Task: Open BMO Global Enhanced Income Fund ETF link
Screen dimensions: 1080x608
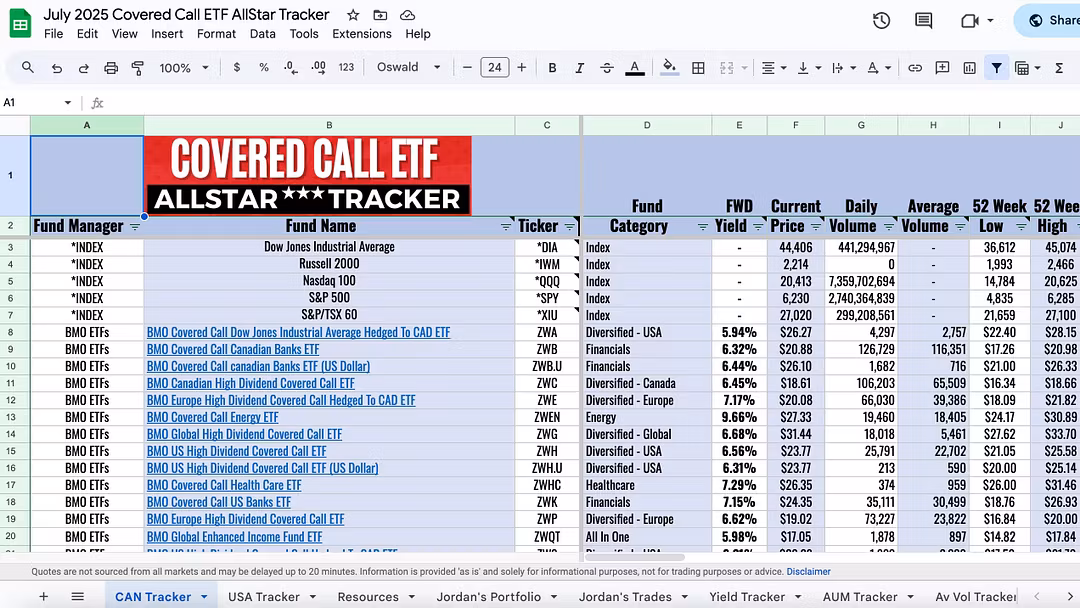Action: pyautogui.click(x=234, y=536)
